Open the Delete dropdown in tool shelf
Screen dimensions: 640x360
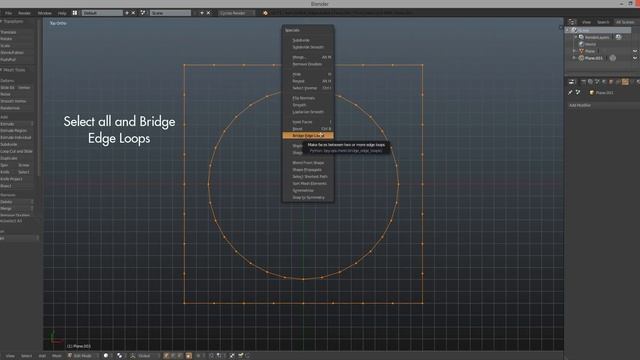(x=17, y=202)
